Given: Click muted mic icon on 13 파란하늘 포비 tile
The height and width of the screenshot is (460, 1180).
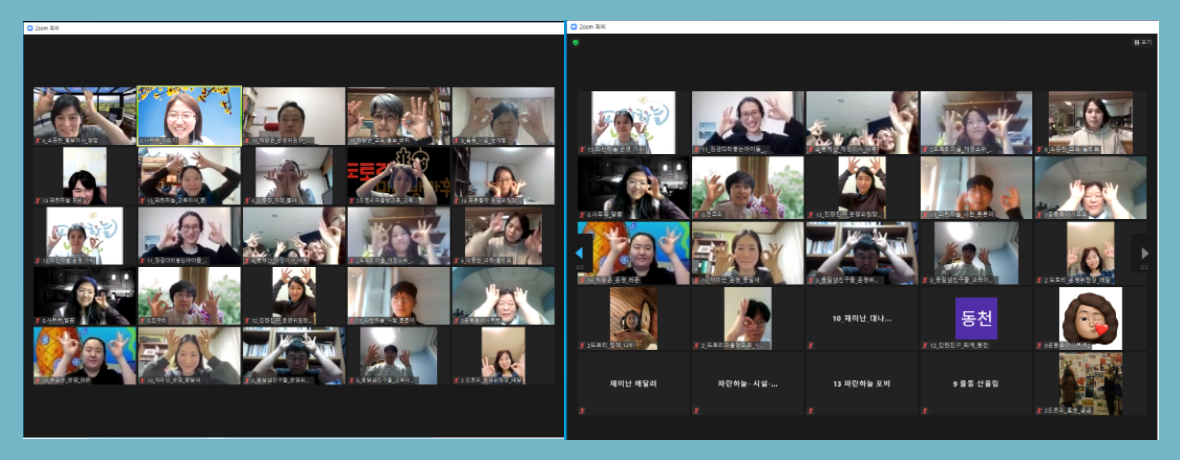Looking at the screenshot, I should [811, 410].
